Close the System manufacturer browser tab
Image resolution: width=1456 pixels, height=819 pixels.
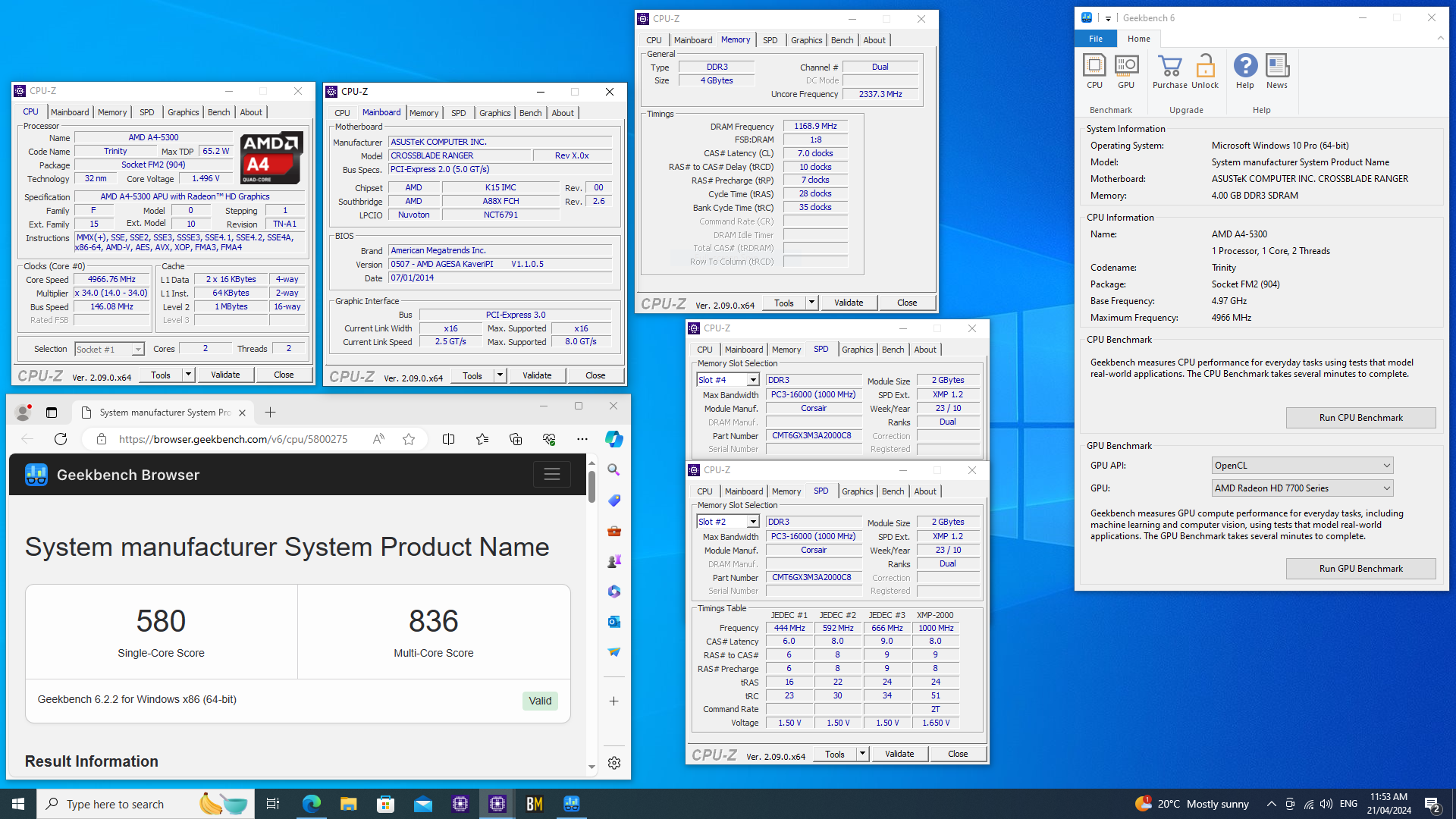point(242,413)
